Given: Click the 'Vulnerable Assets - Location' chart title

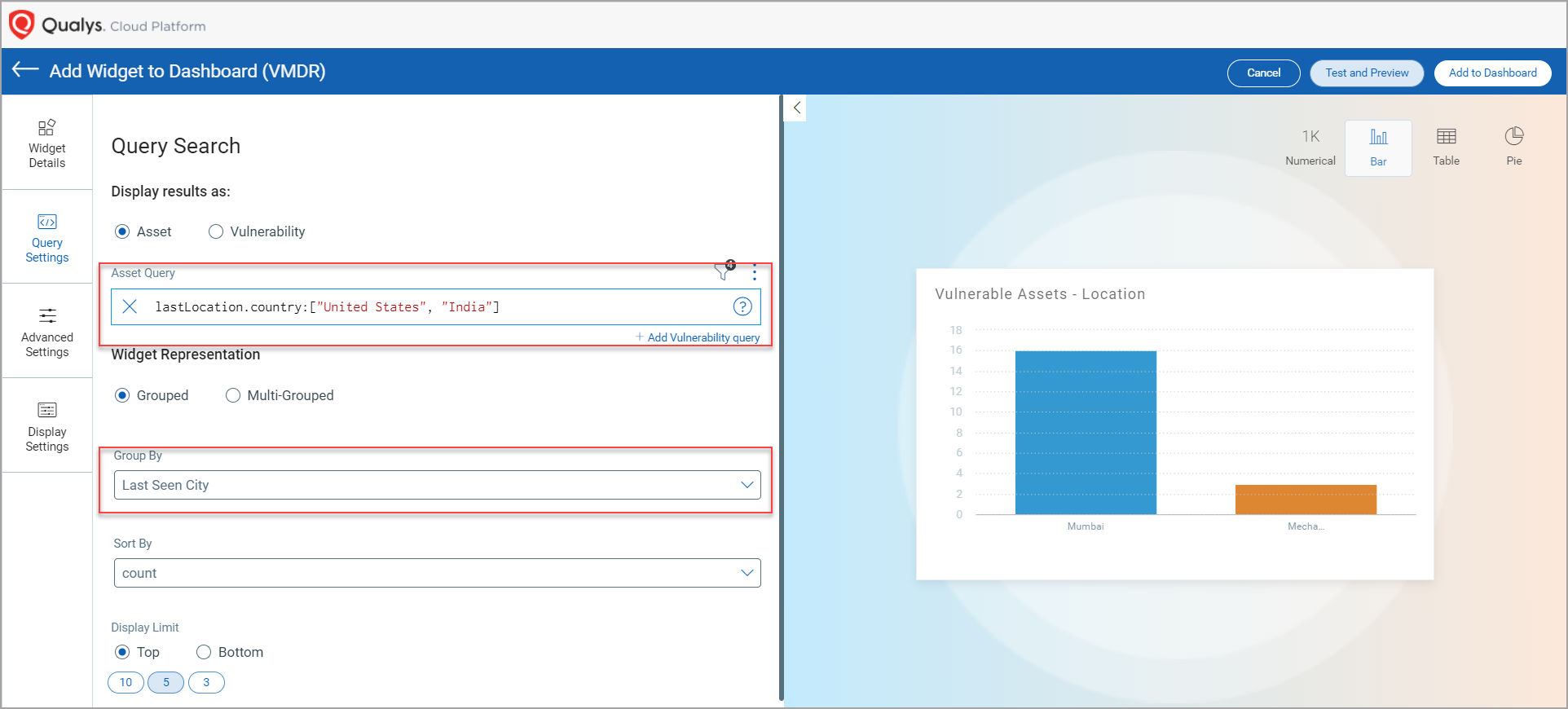Looking at the screenshot, I should pyautogui.click(x=1040, y=294).
